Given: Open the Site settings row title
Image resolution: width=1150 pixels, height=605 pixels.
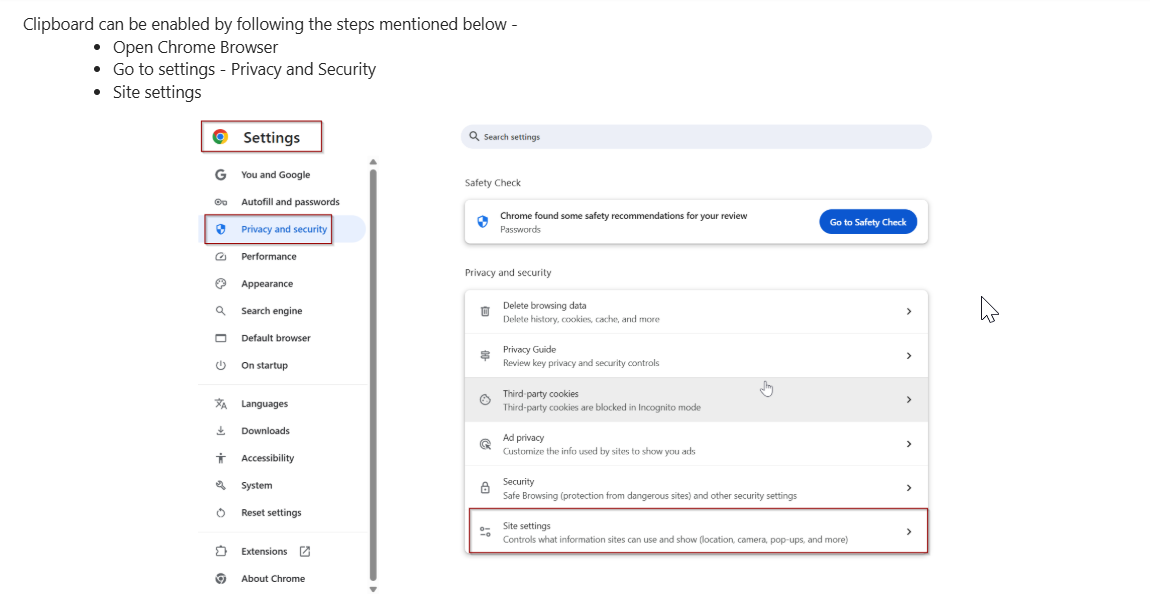Looking at the screenshot, I should [527, 525].
